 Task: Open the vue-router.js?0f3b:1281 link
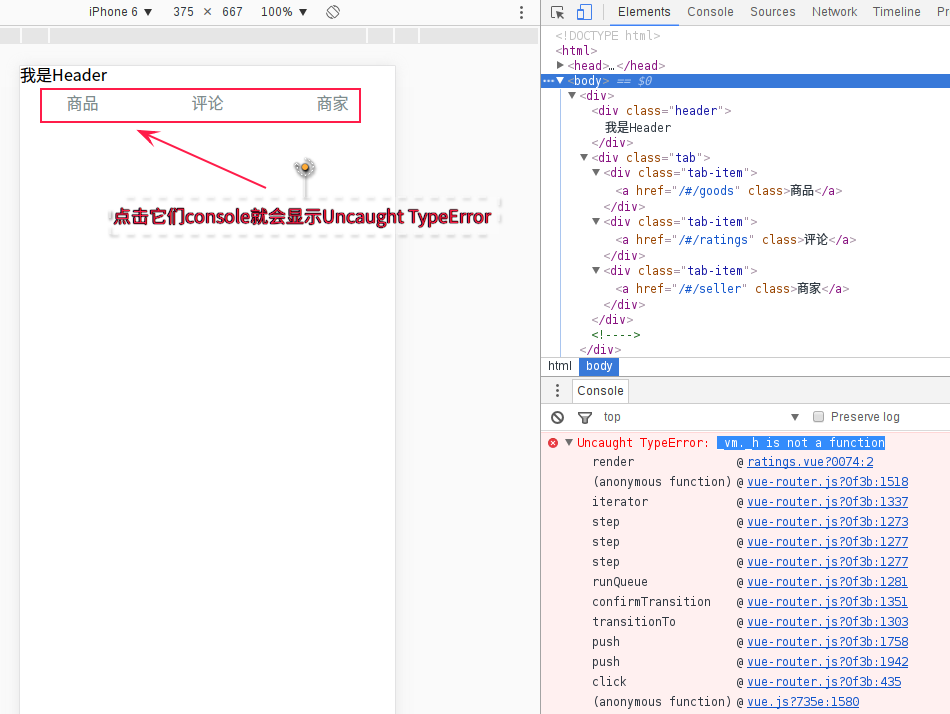pos(827,582)
